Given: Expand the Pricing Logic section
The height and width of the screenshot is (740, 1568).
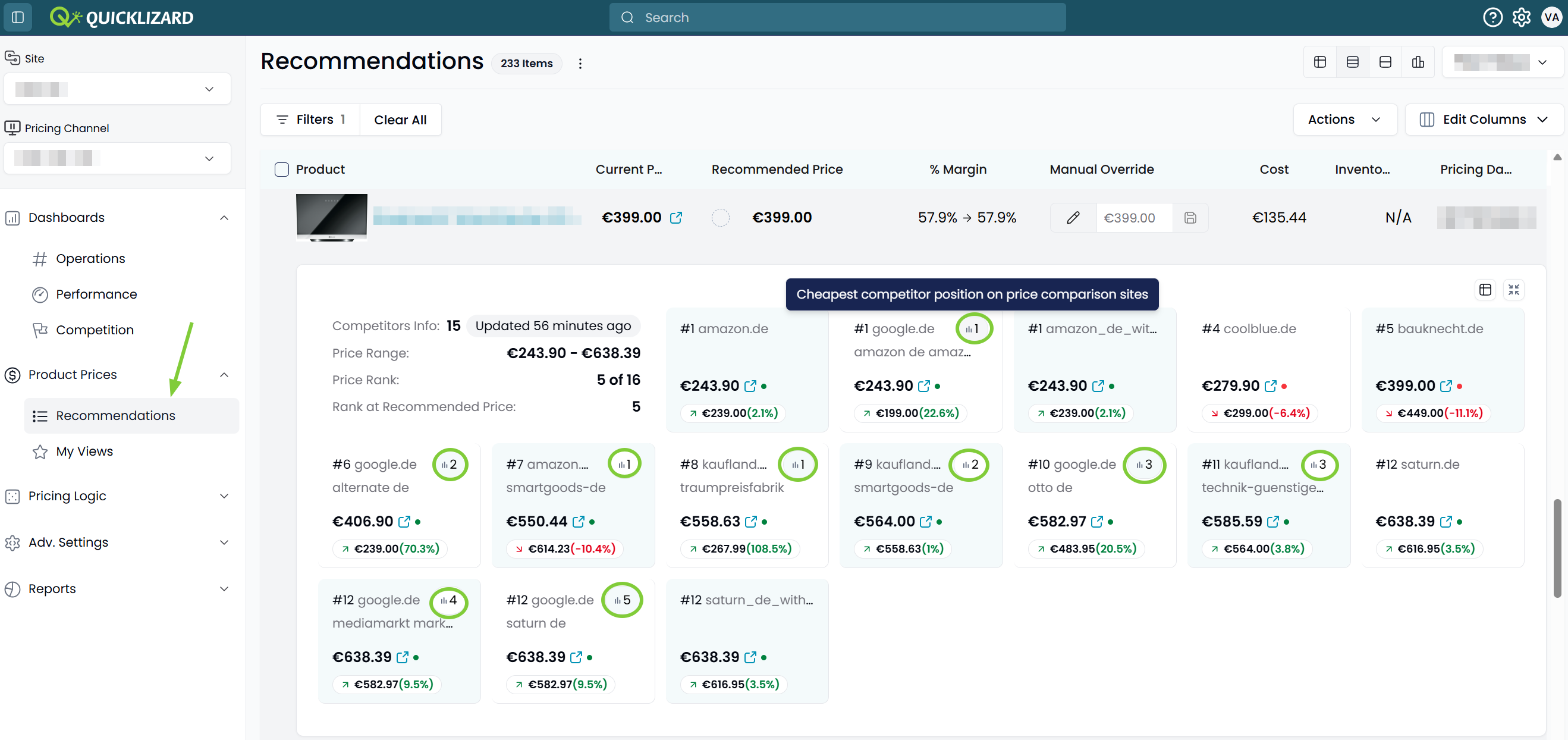Looking at the screenshot, I should (117, 495).
